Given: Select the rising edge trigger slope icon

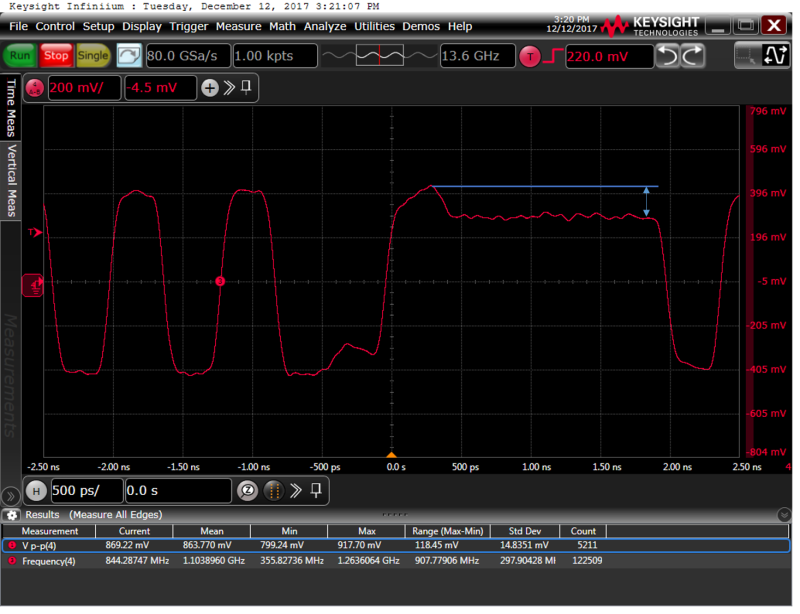Looking at the screenshot, I should [x=553, y=56].
